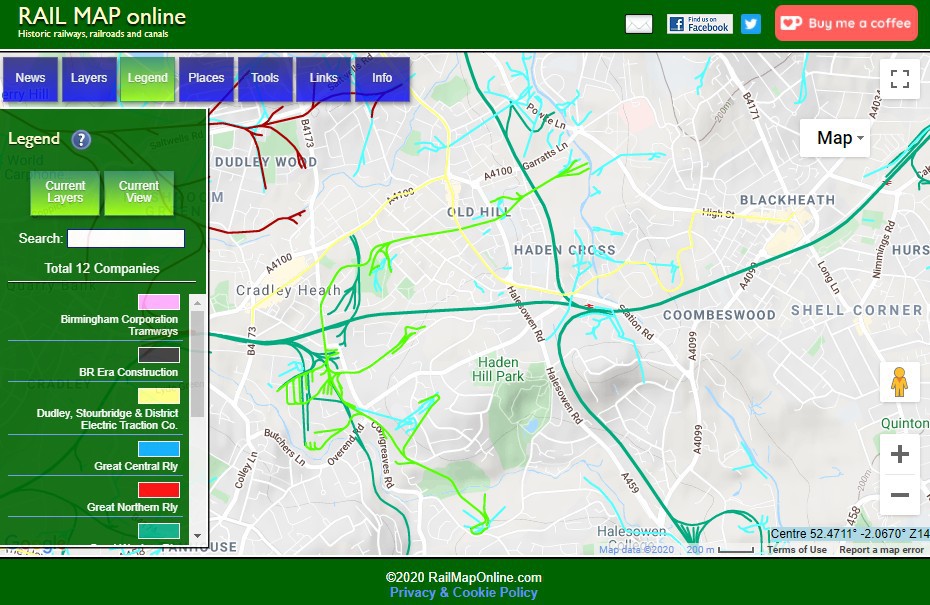
Task: Open the Twitter bird icon
Action: coord(751,24)
